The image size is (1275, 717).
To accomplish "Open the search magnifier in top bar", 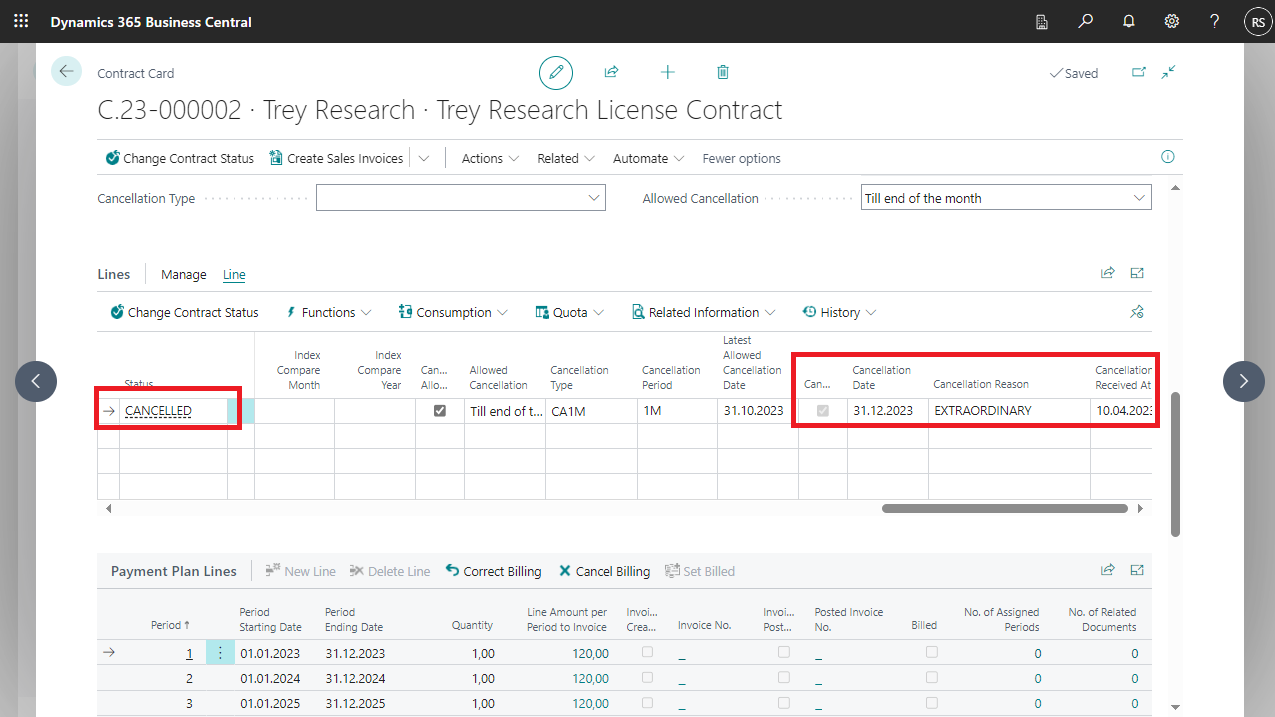I will pyautogui.click(x=1085, y=21).
